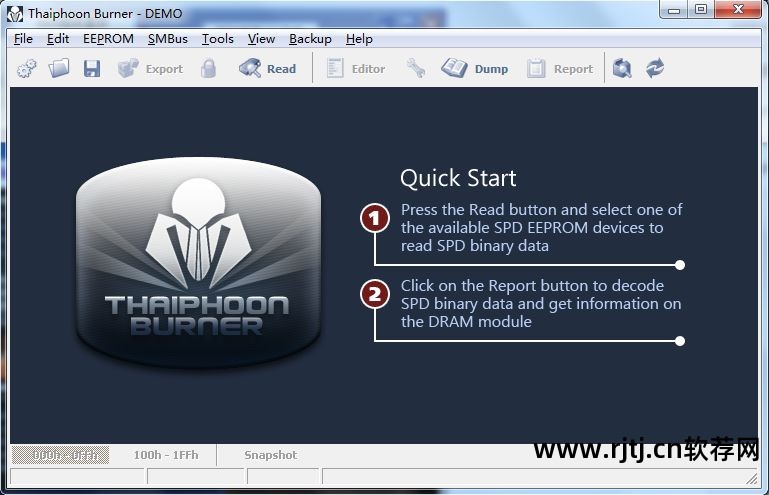Open the EEPROM menu

pyautogui.click(x=108, y=39)
